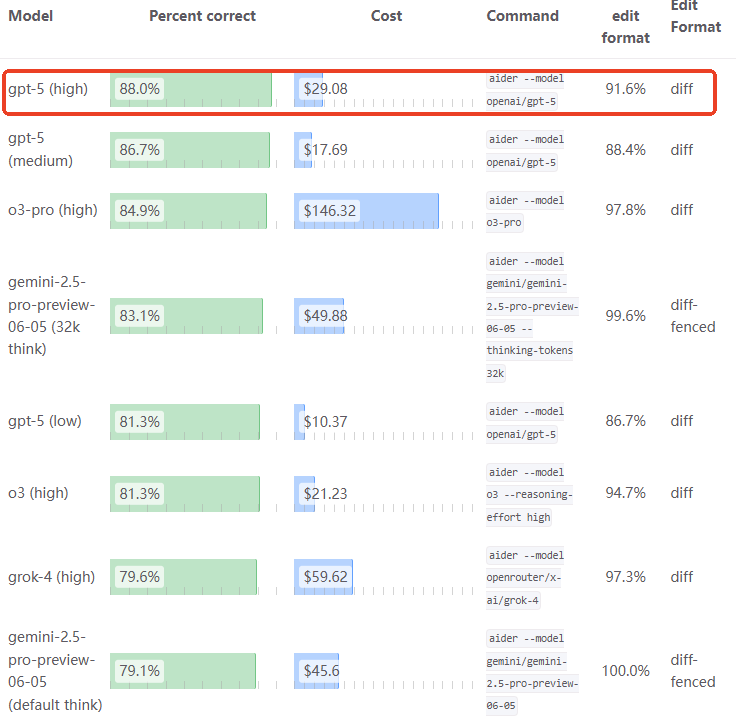The height and width of the screenshot is (725, 736).
Task: Click the $59.62 cost bar
Action: point(323,577)
